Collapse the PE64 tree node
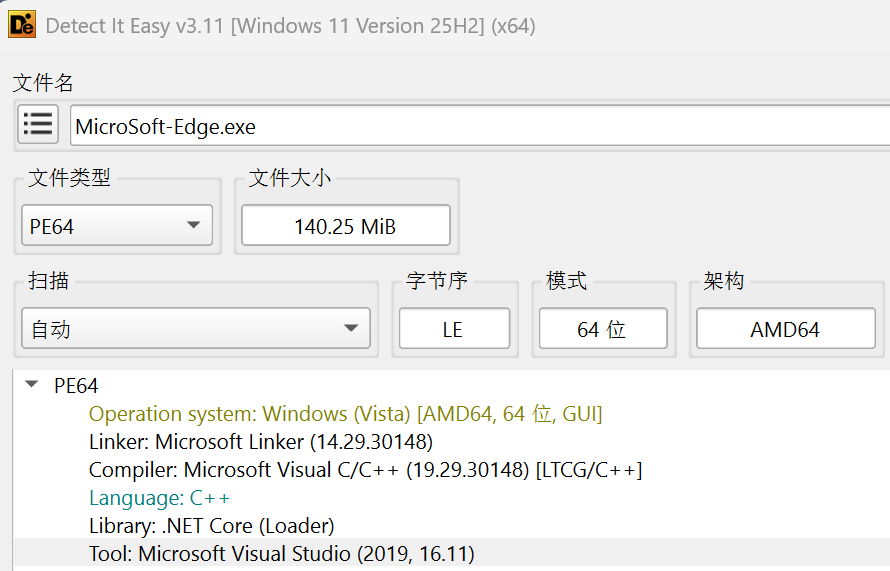Viewport: 890px width, 571px height. click(32, 385)
